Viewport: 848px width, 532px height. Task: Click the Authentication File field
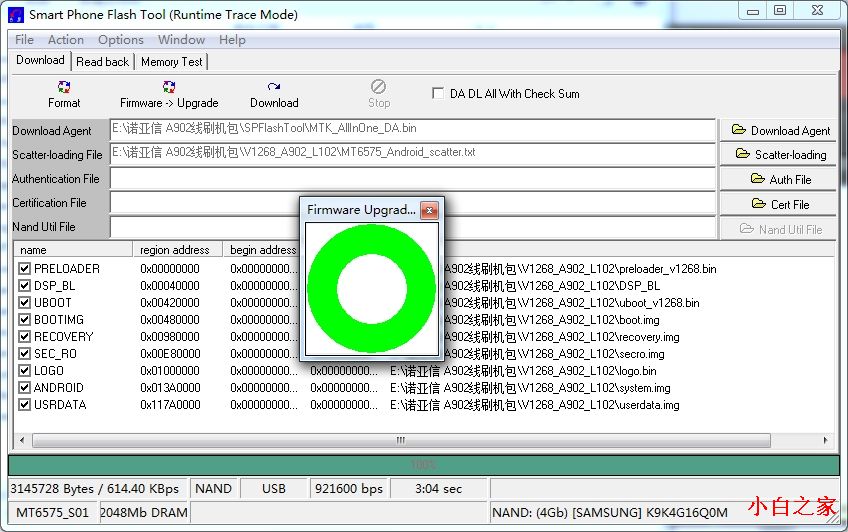pyautogui.click(x=413, y=178)
